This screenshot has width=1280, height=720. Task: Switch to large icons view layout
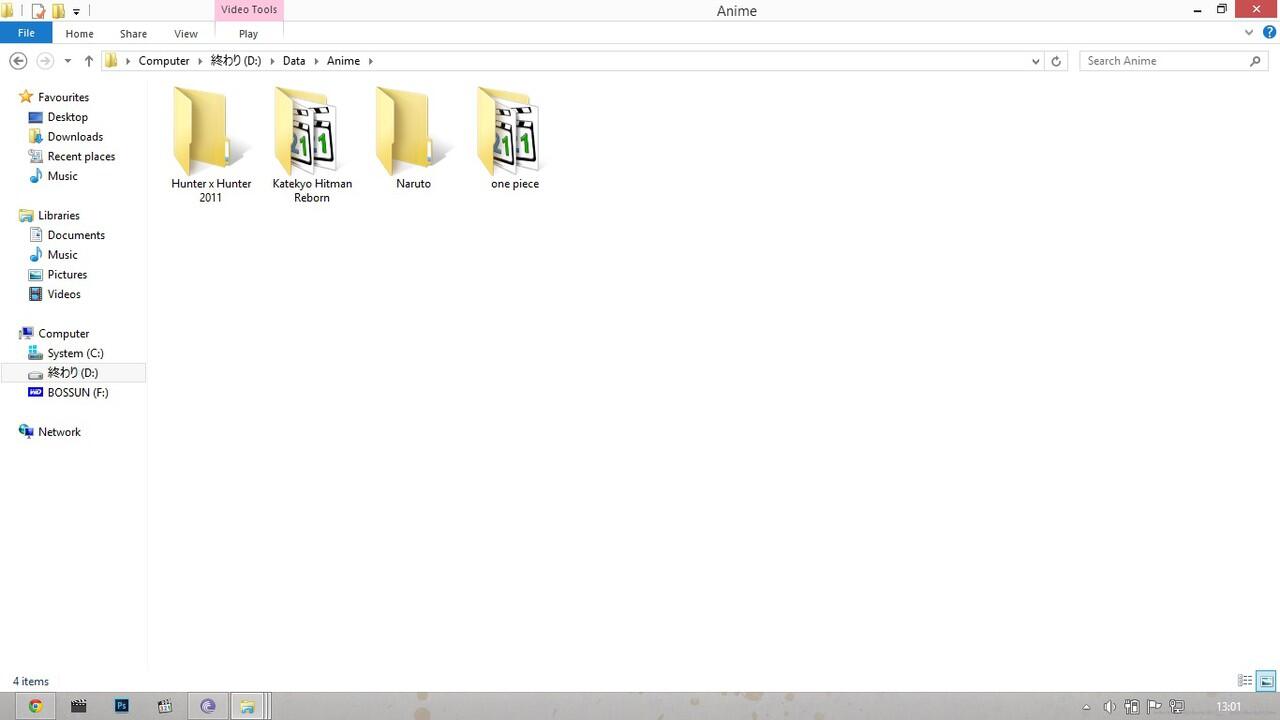point(1265,681)
